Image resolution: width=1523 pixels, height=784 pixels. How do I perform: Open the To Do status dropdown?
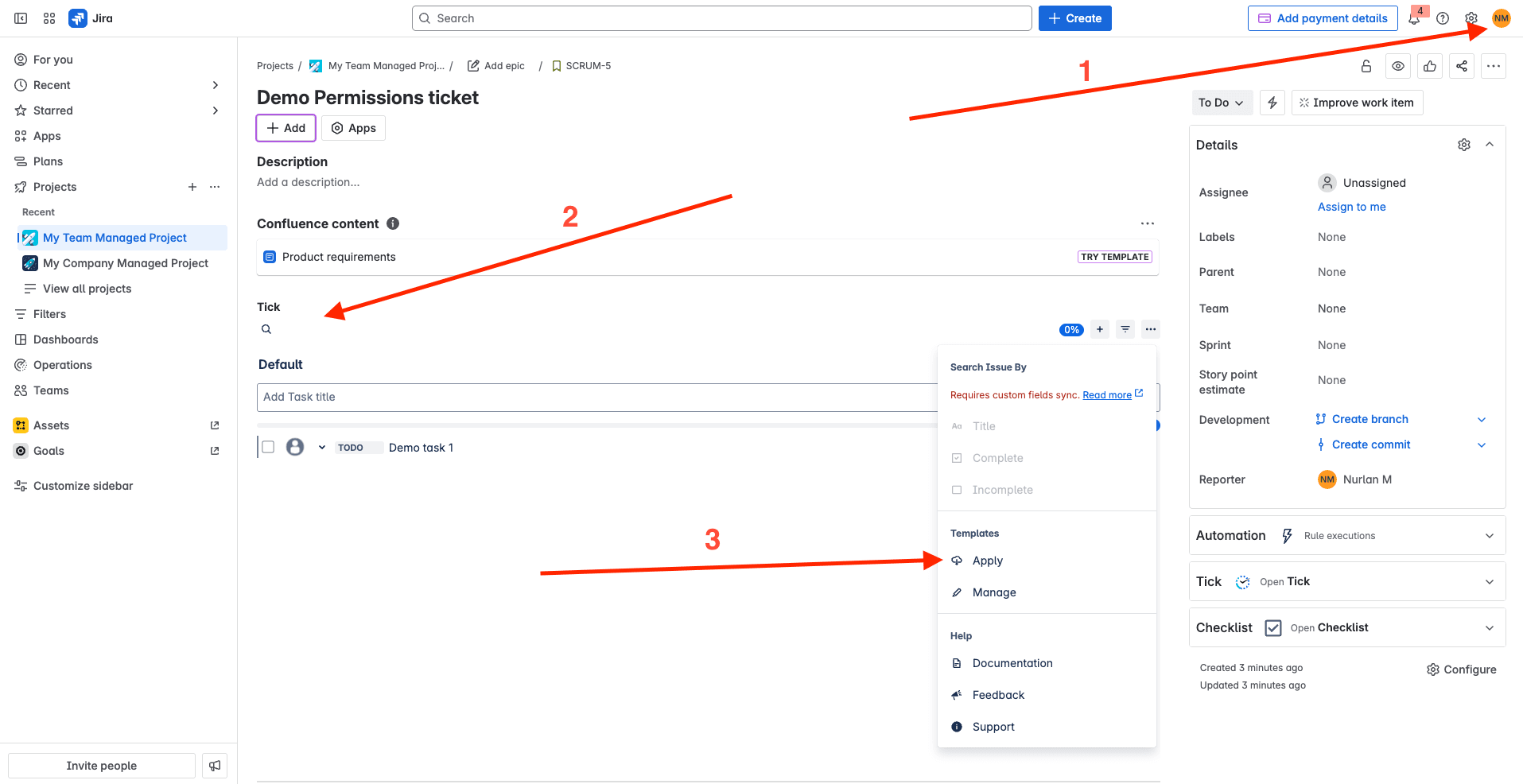(1222, 103)
